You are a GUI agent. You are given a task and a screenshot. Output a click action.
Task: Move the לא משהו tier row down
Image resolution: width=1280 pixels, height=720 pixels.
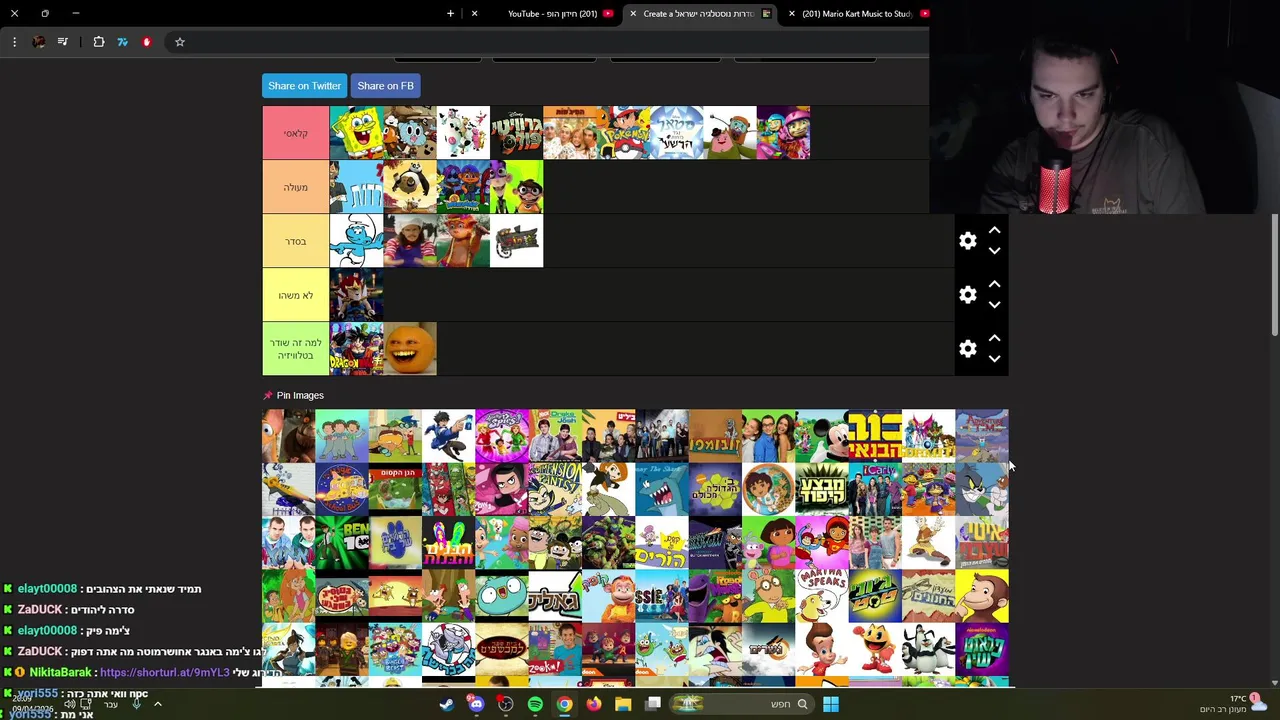994,305
